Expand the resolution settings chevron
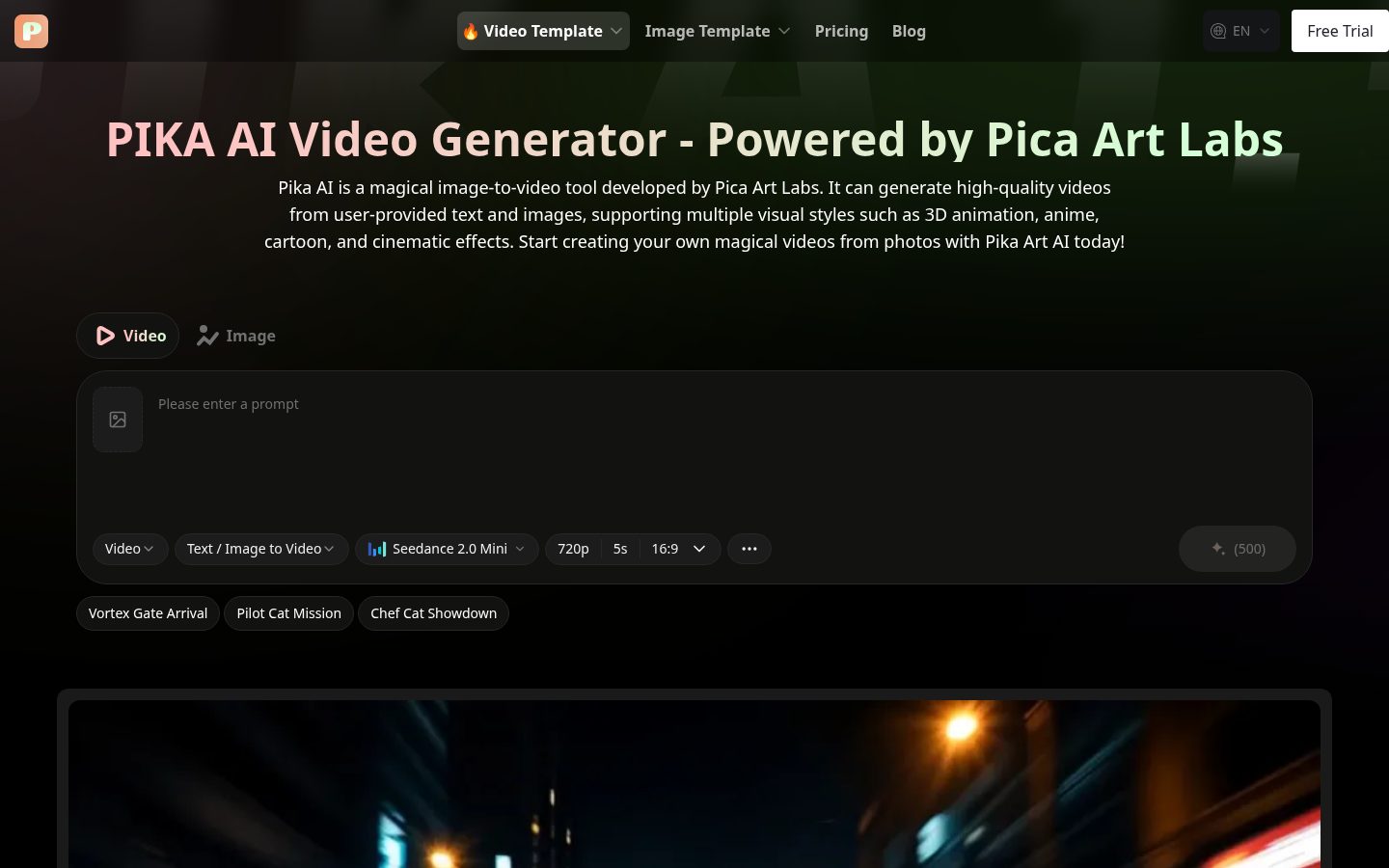 coord(699,549)
